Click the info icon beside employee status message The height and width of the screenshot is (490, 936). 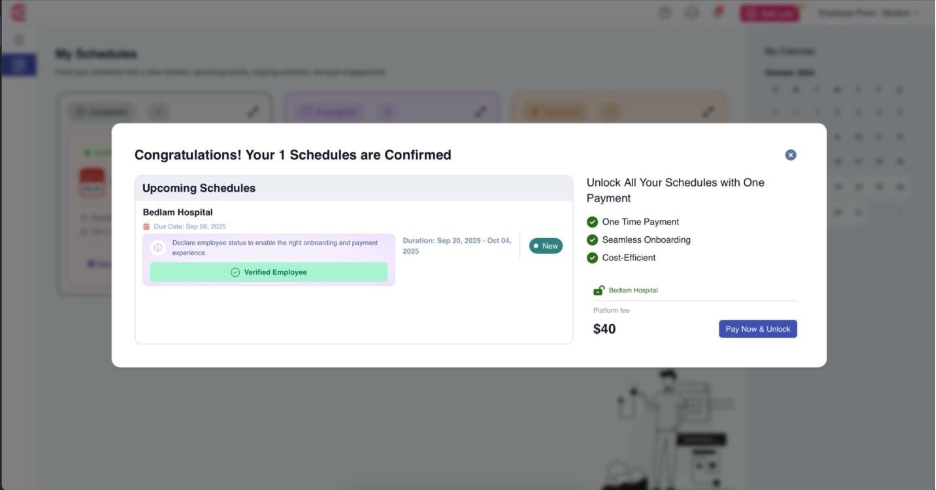pyautogui.click(x=158, y=247)
